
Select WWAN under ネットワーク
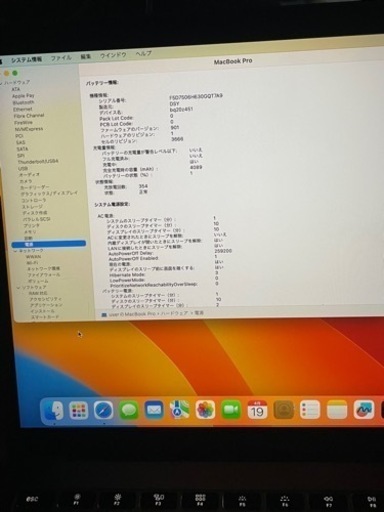tap(34, 257)
